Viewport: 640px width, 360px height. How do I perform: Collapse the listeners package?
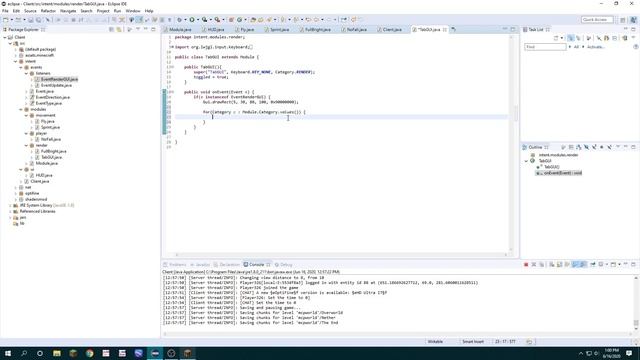point(27,73)
